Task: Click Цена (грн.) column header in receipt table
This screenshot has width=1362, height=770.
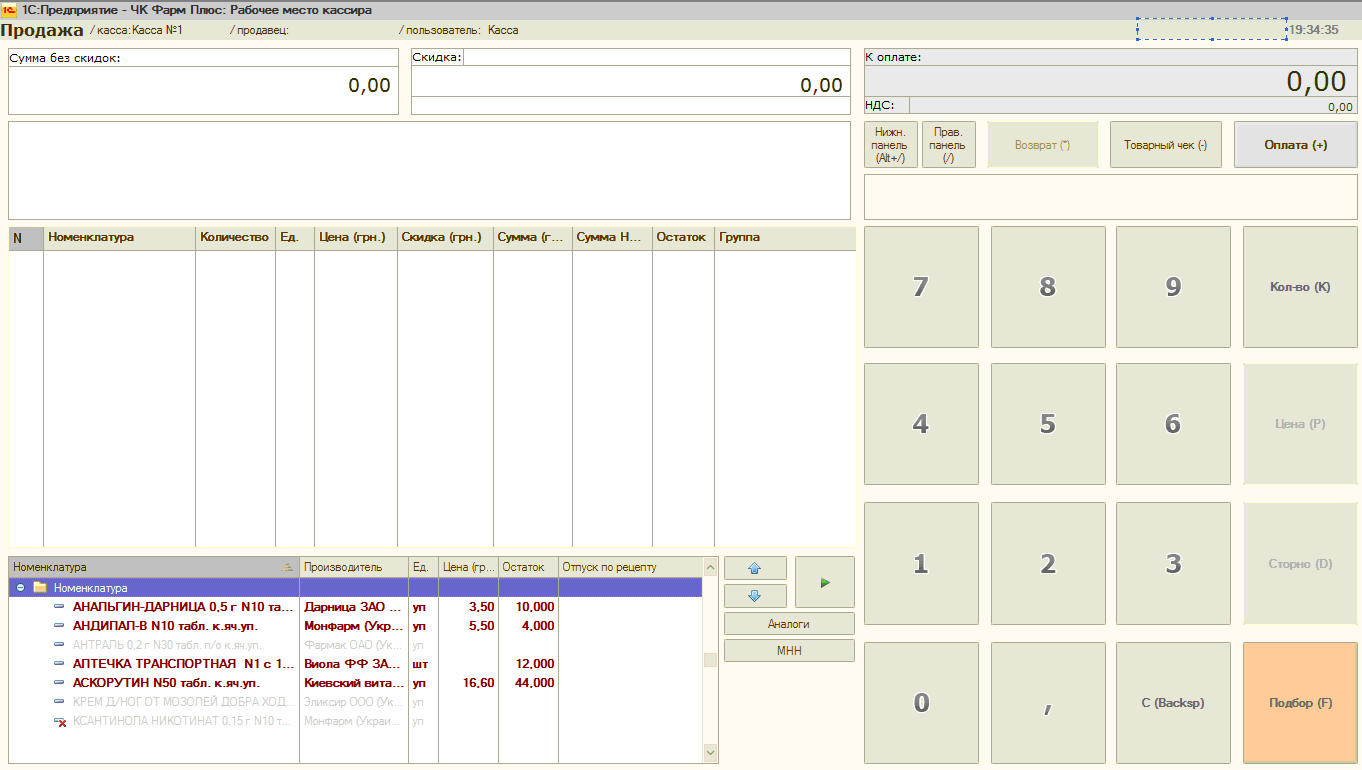Action: pos(356,238)
